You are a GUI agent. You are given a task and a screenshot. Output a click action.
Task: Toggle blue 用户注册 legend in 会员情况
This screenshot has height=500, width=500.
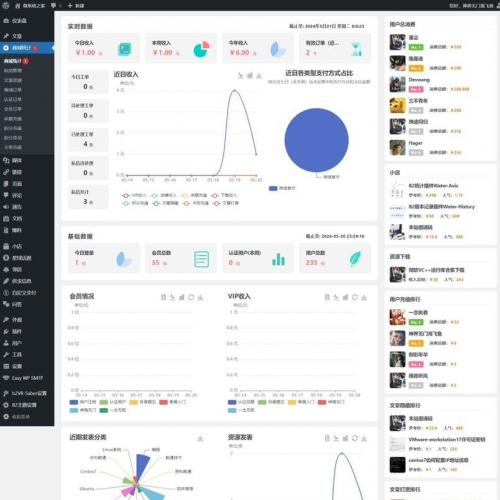click(x=83, y=402)
